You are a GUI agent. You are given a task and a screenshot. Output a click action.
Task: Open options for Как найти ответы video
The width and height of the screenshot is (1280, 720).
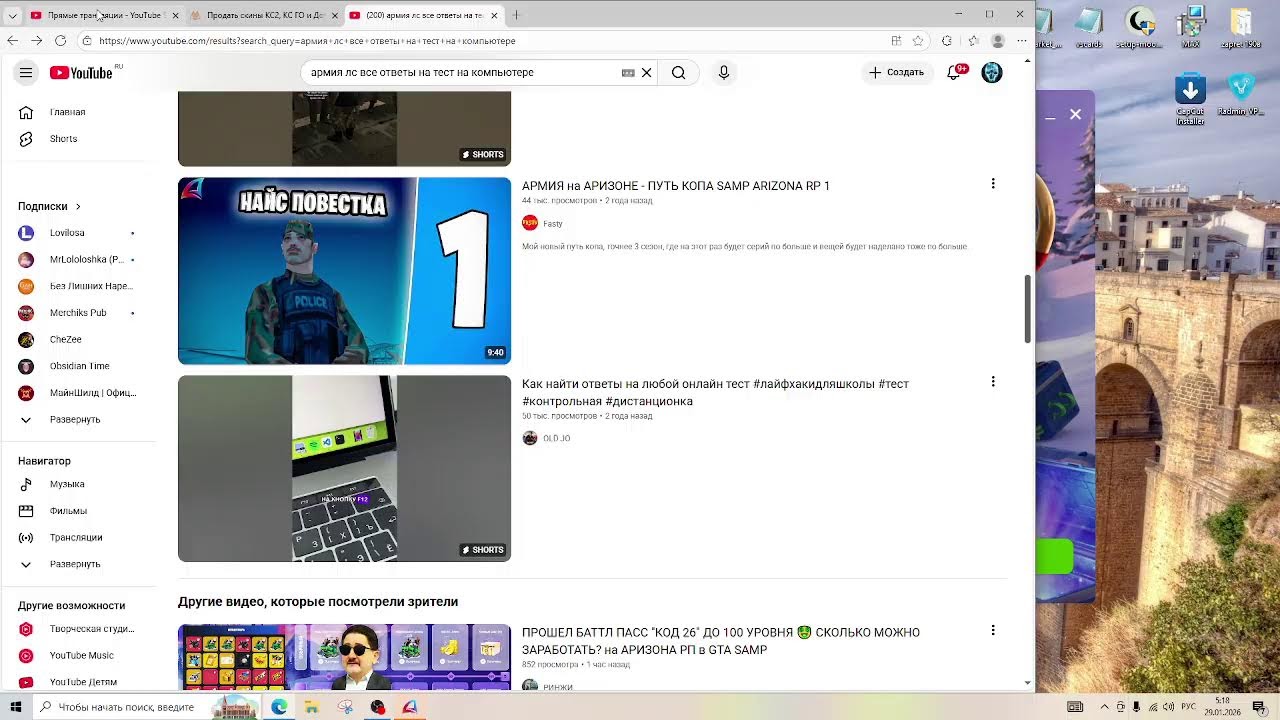[x=993, y=382]
